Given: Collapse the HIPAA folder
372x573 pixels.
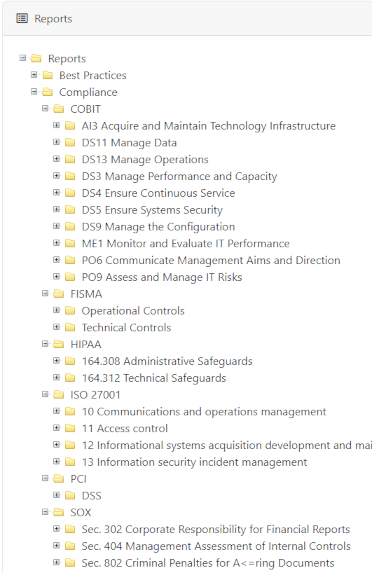Looking at the screenshot, I should tap(45, 344).
